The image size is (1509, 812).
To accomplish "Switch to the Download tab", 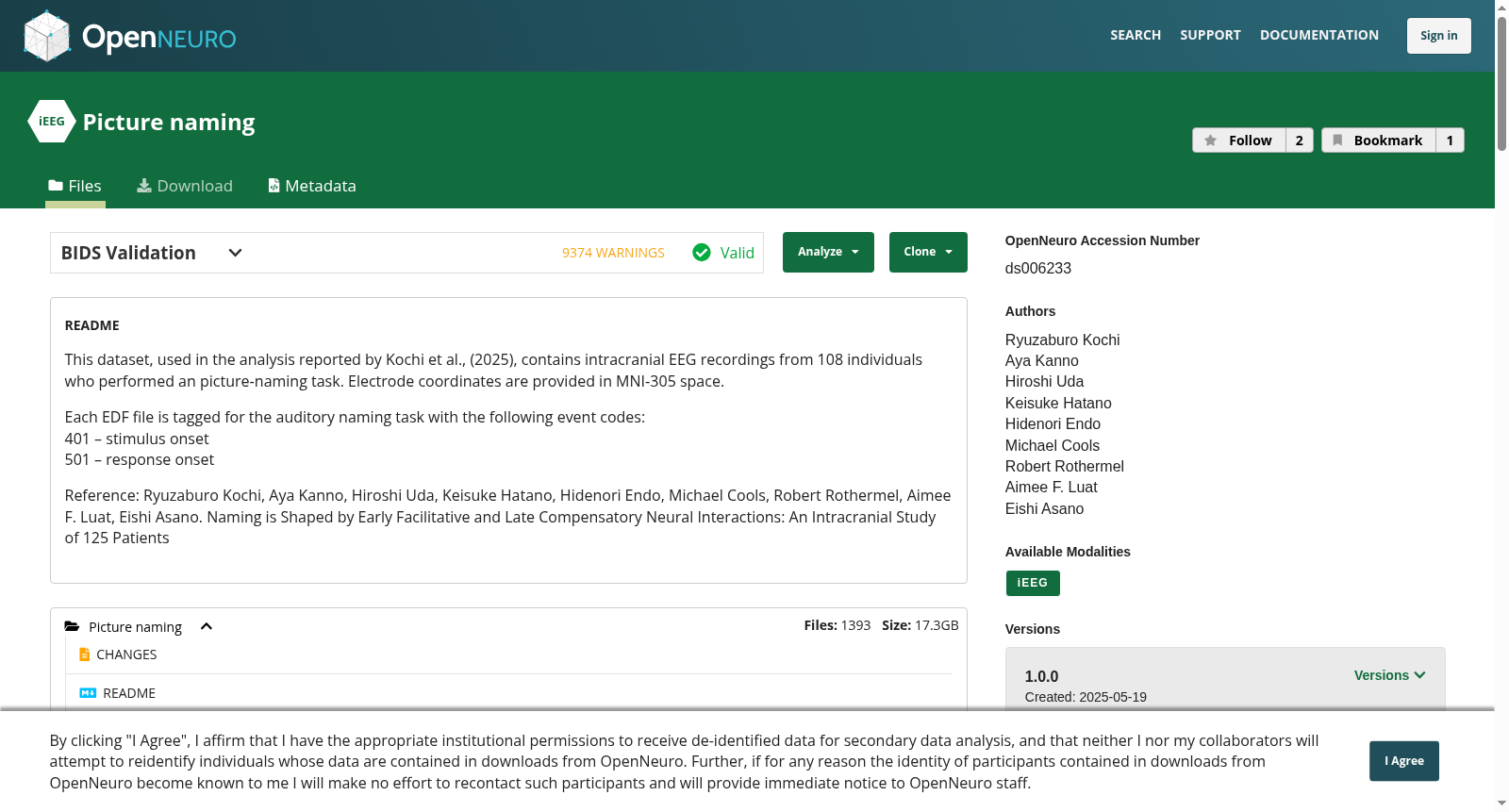I will (185, 186).
